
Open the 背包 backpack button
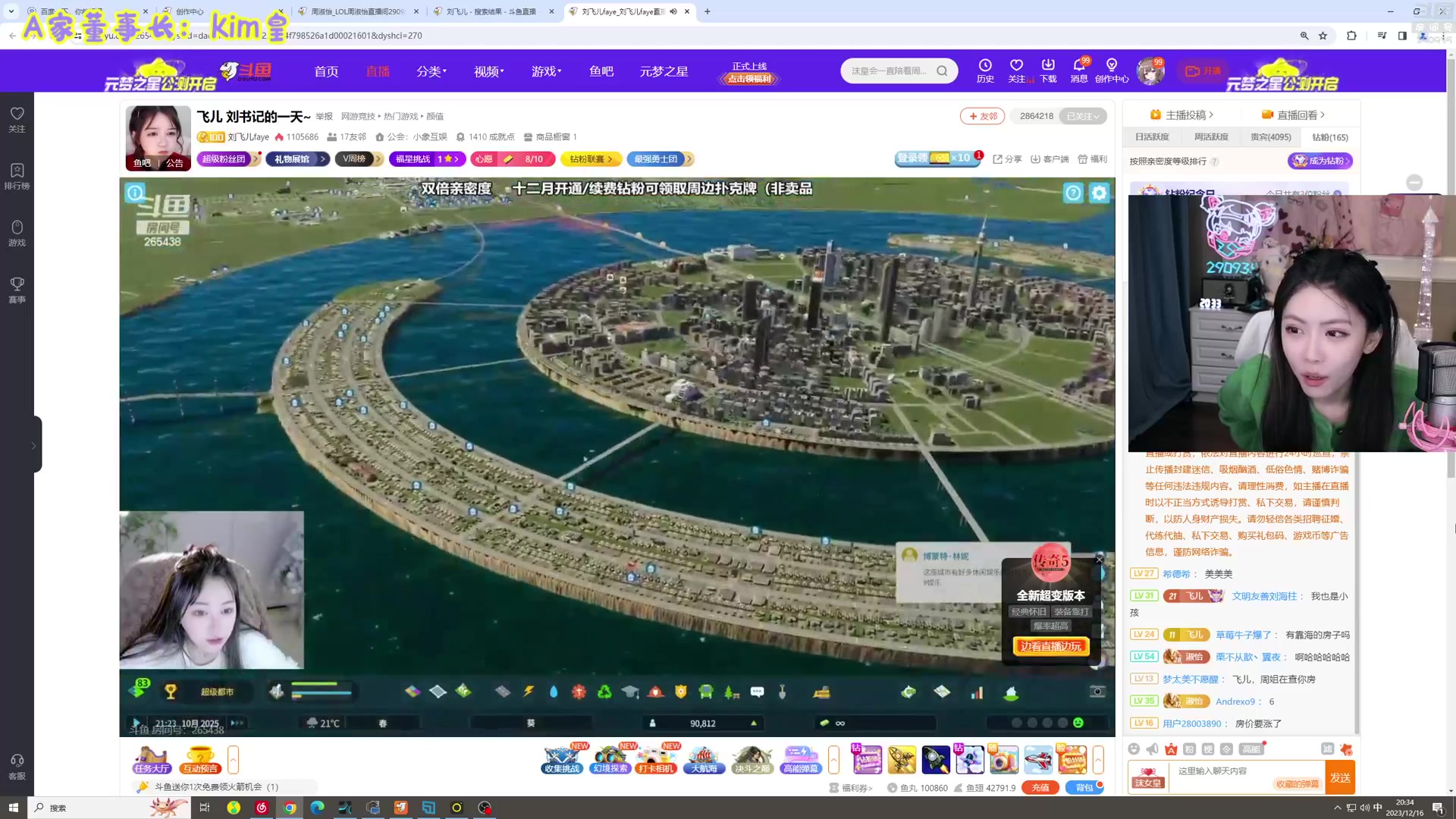[1084, 788]
